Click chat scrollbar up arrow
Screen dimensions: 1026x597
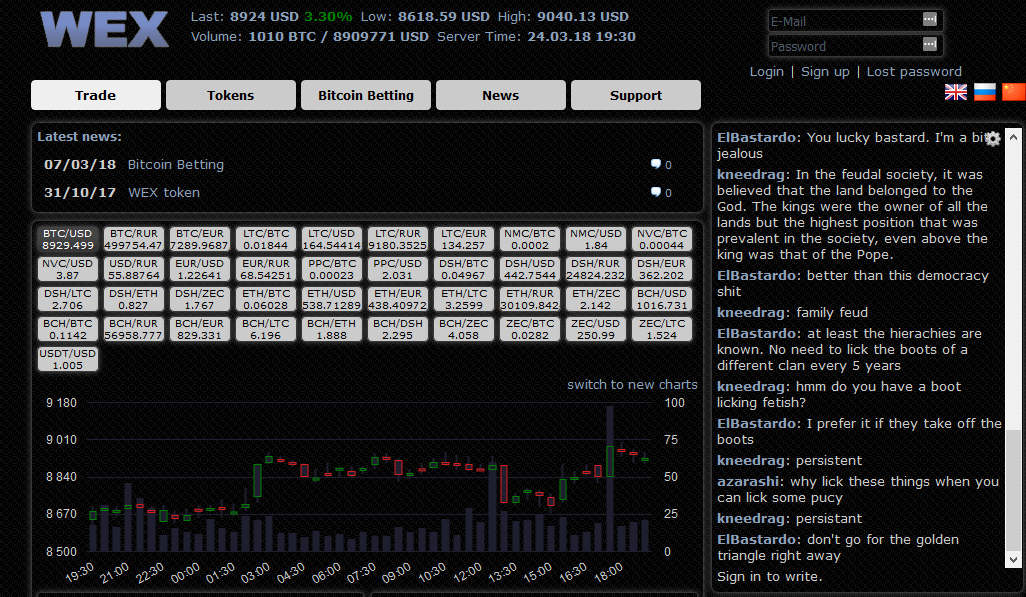coord(1013,137)
